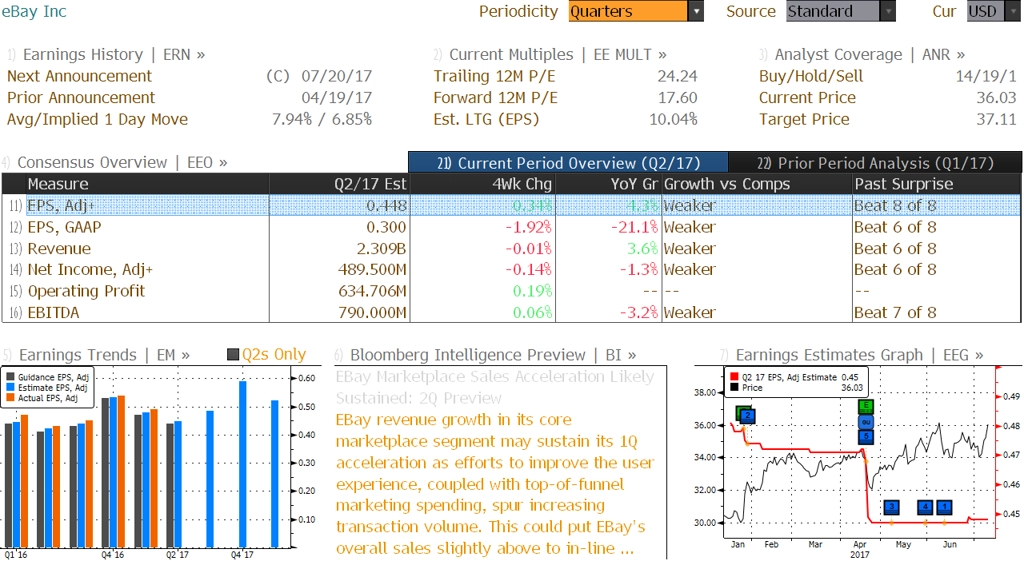Viewport: 1024px width, 561px height.
Task: Click the blue event marker numbered 1
Action: point(944,507)
